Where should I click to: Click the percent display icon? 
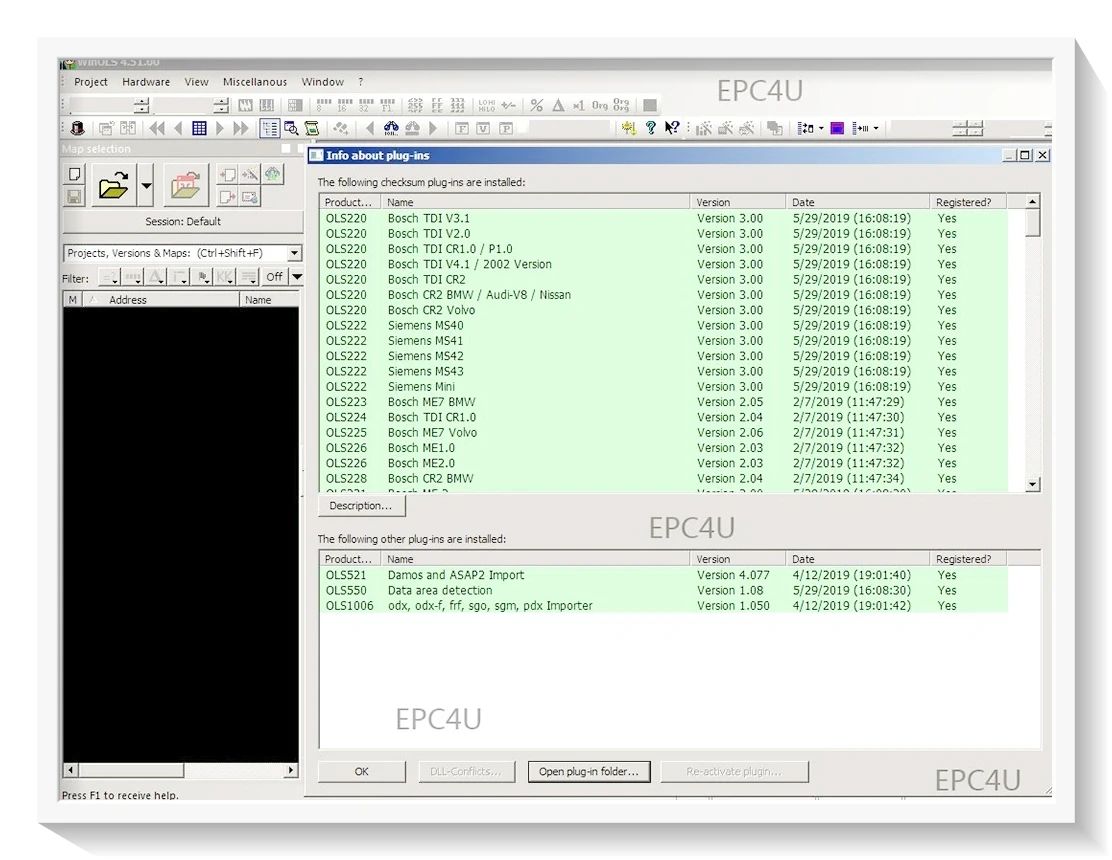click(537, 106)
